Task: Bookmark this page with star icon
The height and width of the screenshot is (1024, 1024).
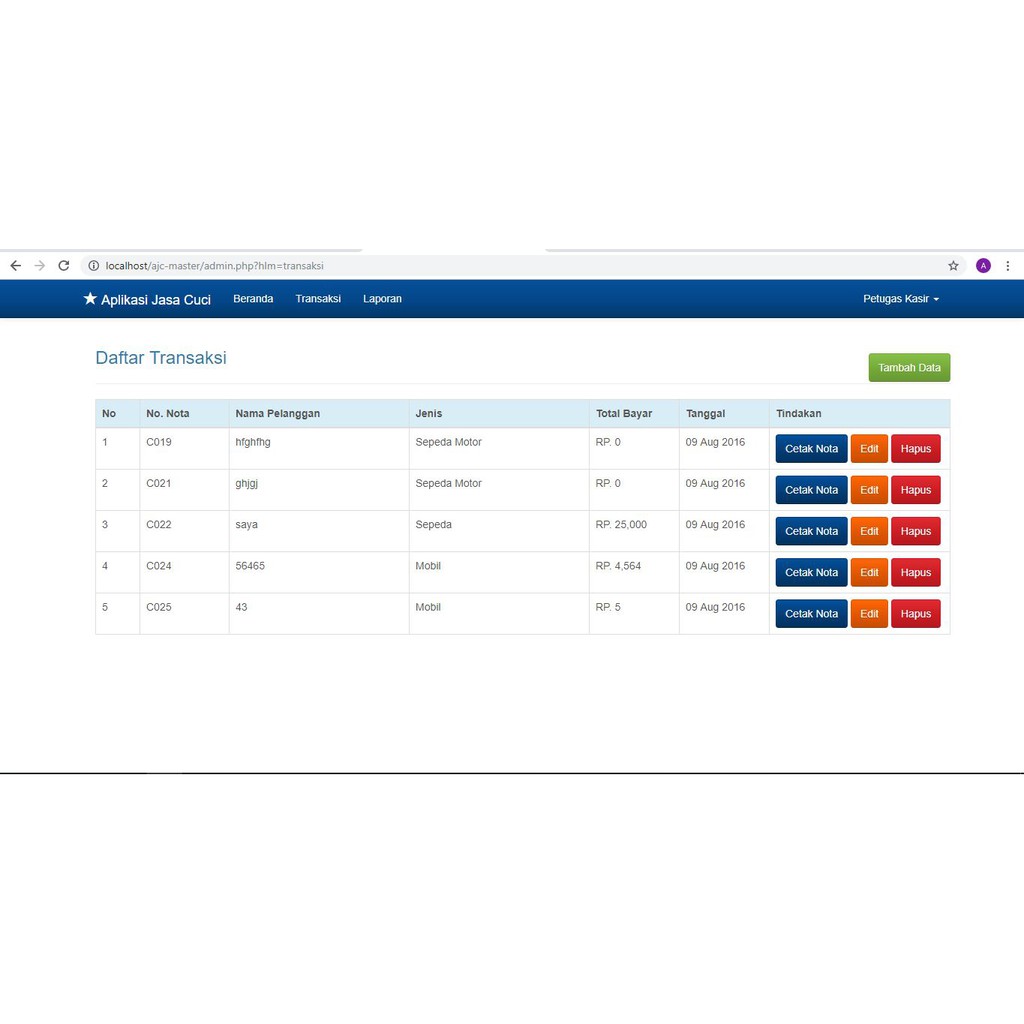Action: click(953, 266)
